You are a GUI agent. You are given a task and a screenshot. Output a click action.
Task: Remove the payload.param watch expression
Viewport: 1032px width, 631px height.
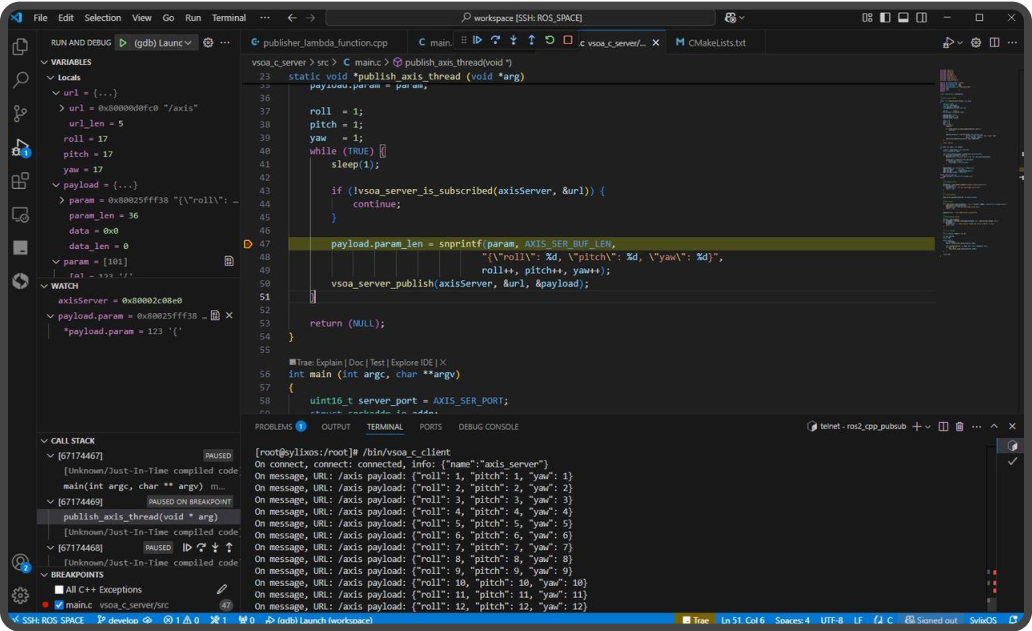[x=229, y=316]
